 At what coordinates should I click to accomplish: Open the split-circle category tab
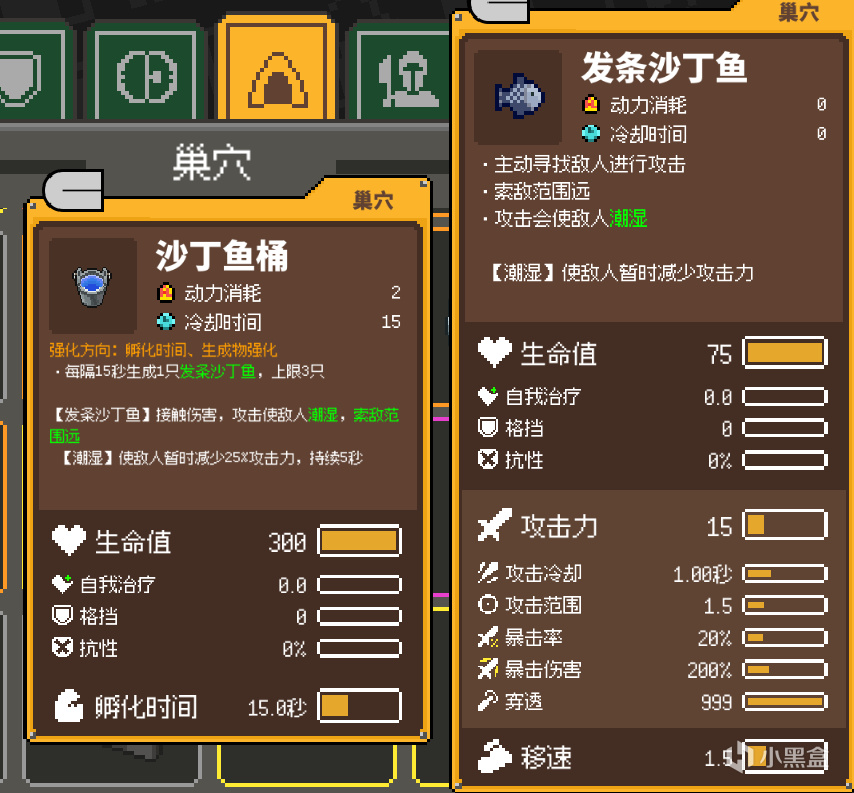coord(145,74)
